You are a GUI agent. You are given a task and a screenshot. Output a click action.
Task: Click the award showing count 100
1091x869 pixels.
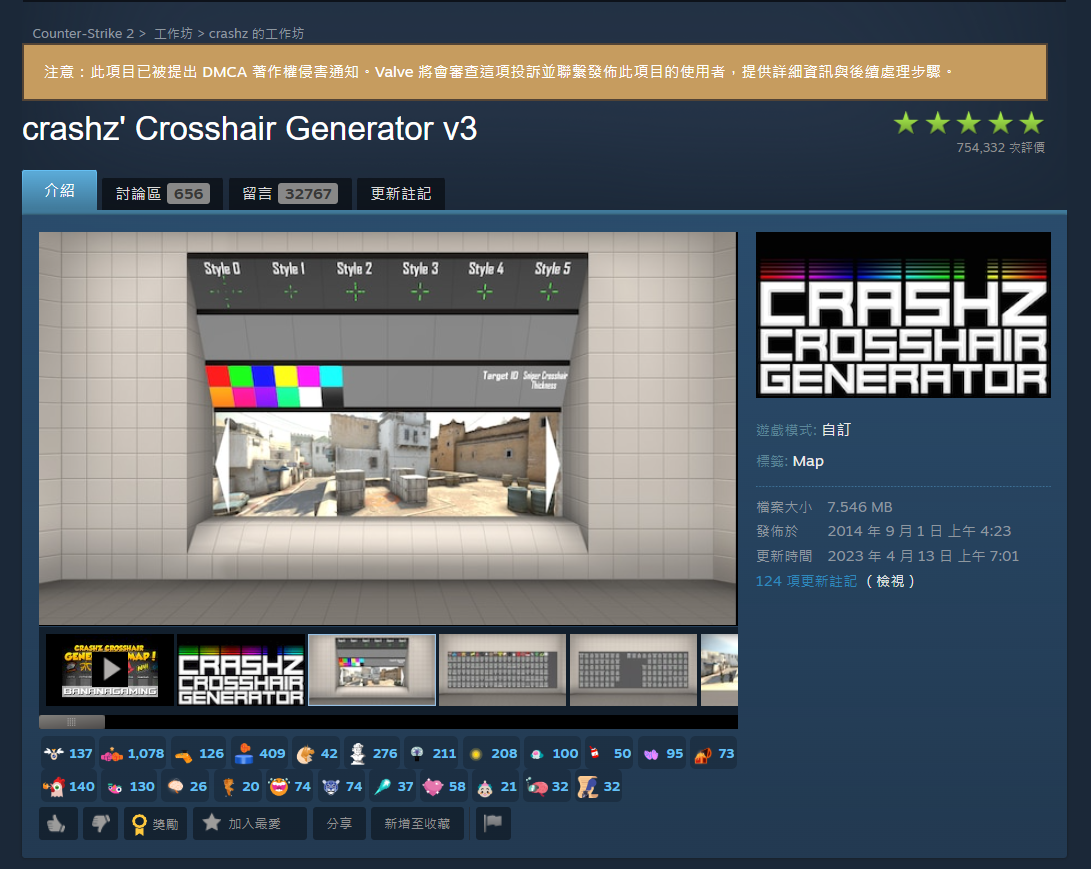[553, 754]
